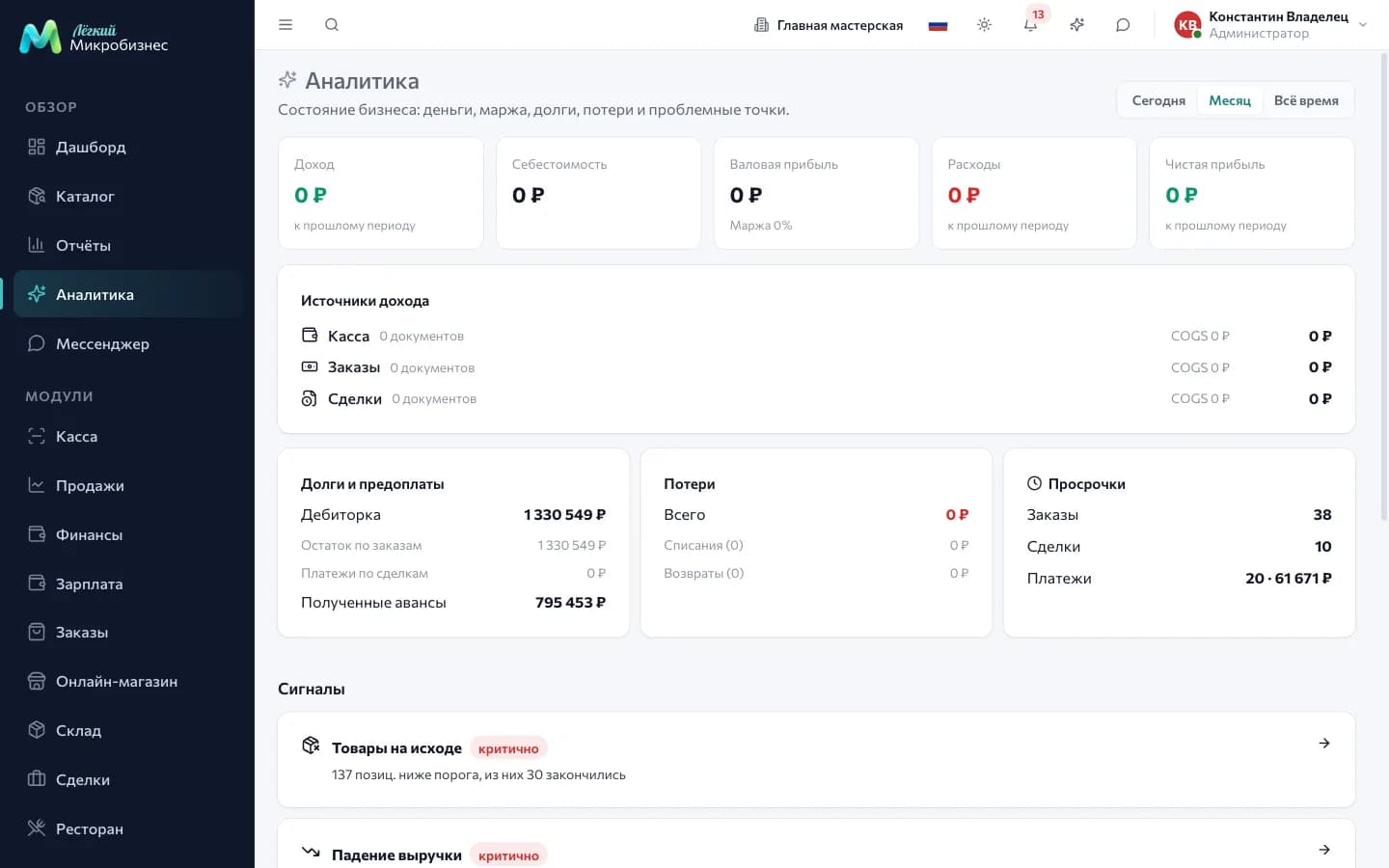Click the Ресторан utensils icon in sidebar
1389x868 pixels.
coord(37,828)
